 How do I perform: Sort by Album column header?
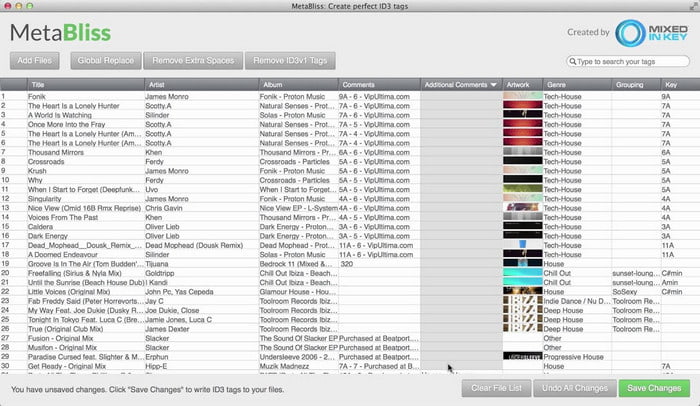tap(298, 85)
